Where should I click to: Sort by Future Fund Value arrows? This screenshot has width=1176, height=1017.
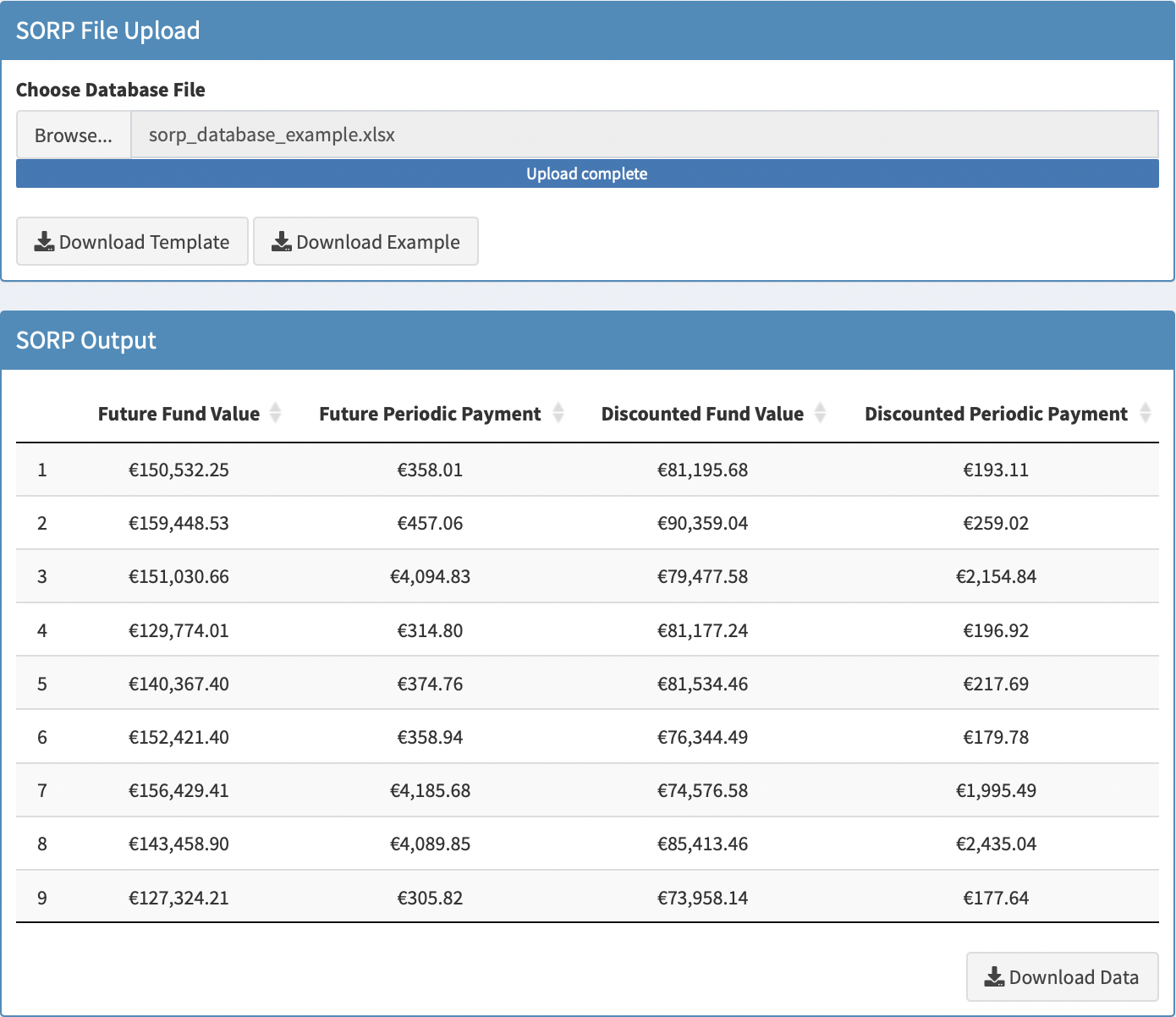(x=275, y=413)
